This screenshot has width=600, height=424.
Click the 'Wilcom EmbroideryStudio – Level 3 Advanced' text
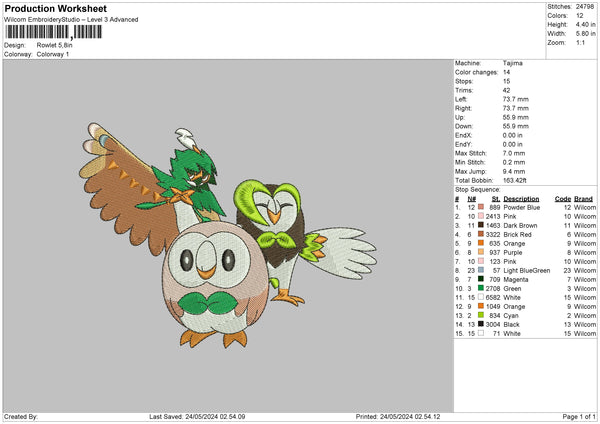(x=71, y=20)
